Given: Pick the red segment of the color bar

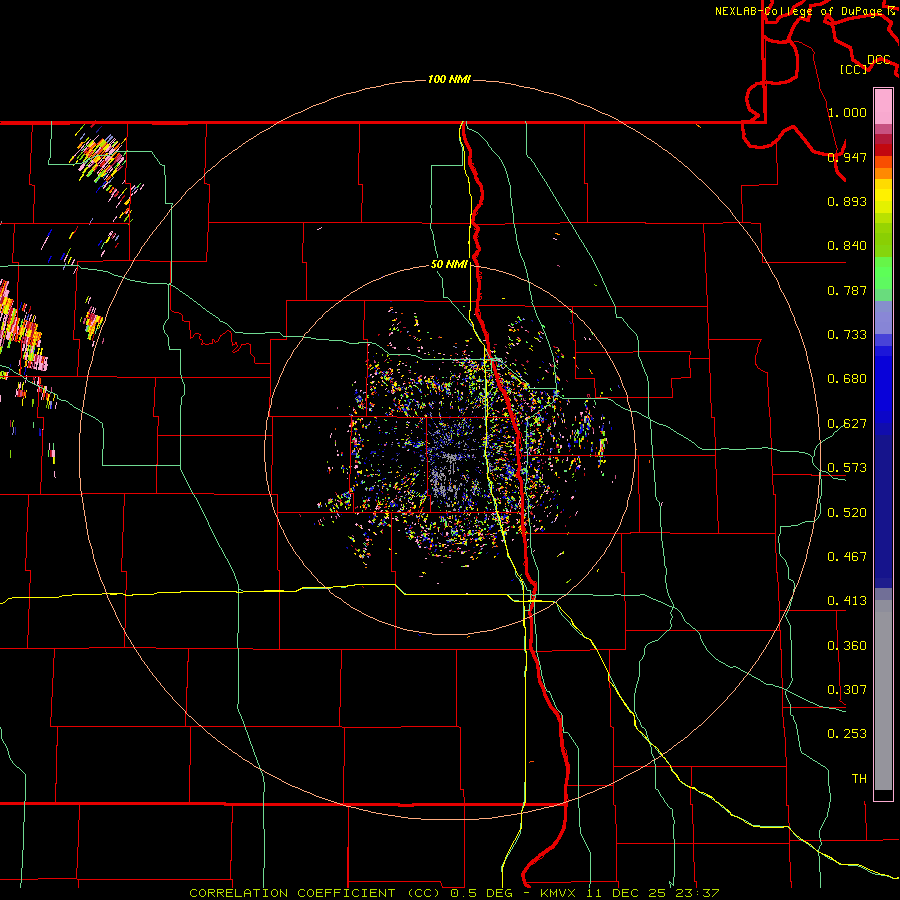Looking at the screenshot, I should (x=883, y=150).
